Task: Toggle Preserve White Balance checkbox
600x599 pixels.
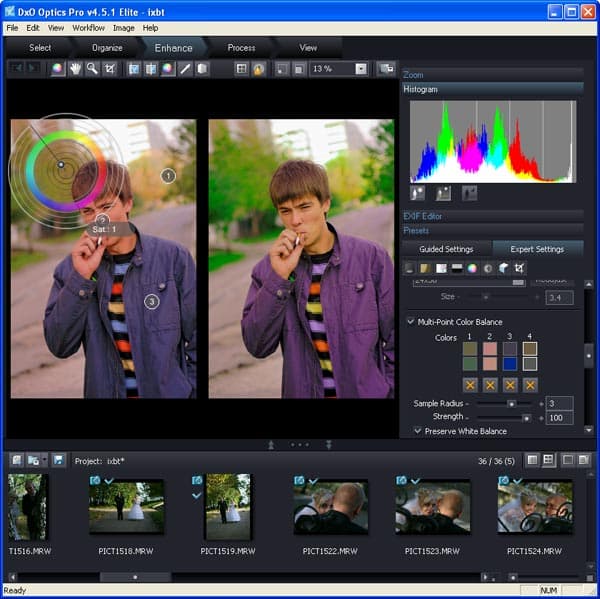Action: tap(418, 431)
